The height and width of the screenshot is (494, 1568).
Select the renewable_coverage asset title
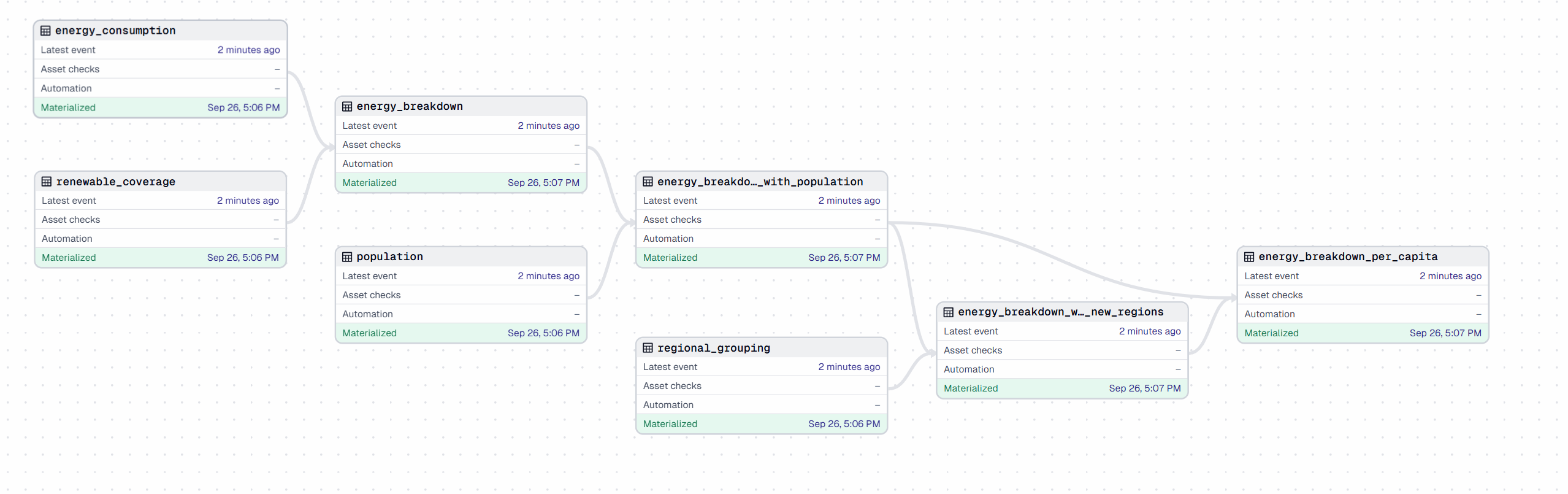point(116,182)
